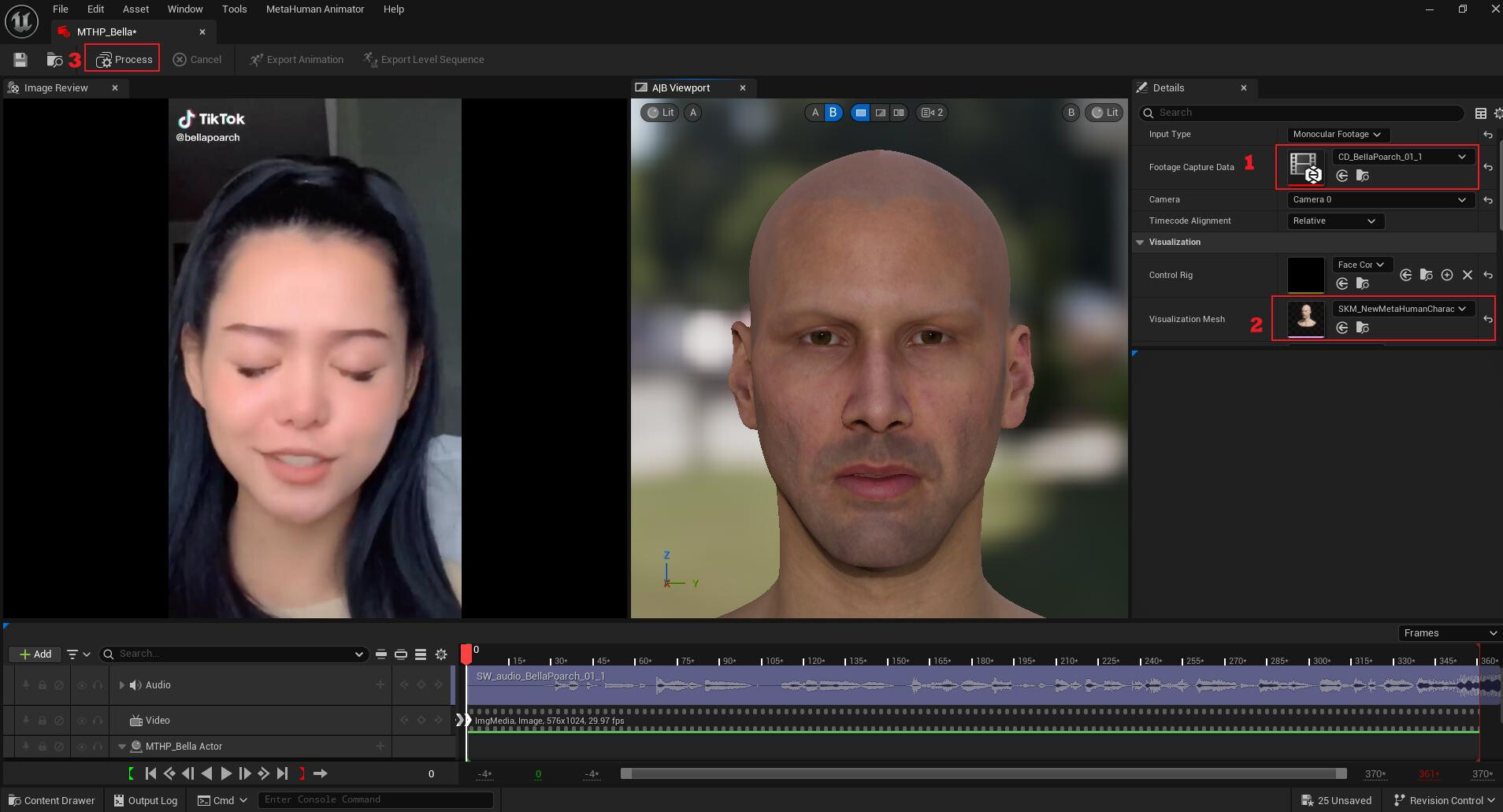Click the Unreal Engine logo icon
This screenshot has height=812, width=1503.
21,20
